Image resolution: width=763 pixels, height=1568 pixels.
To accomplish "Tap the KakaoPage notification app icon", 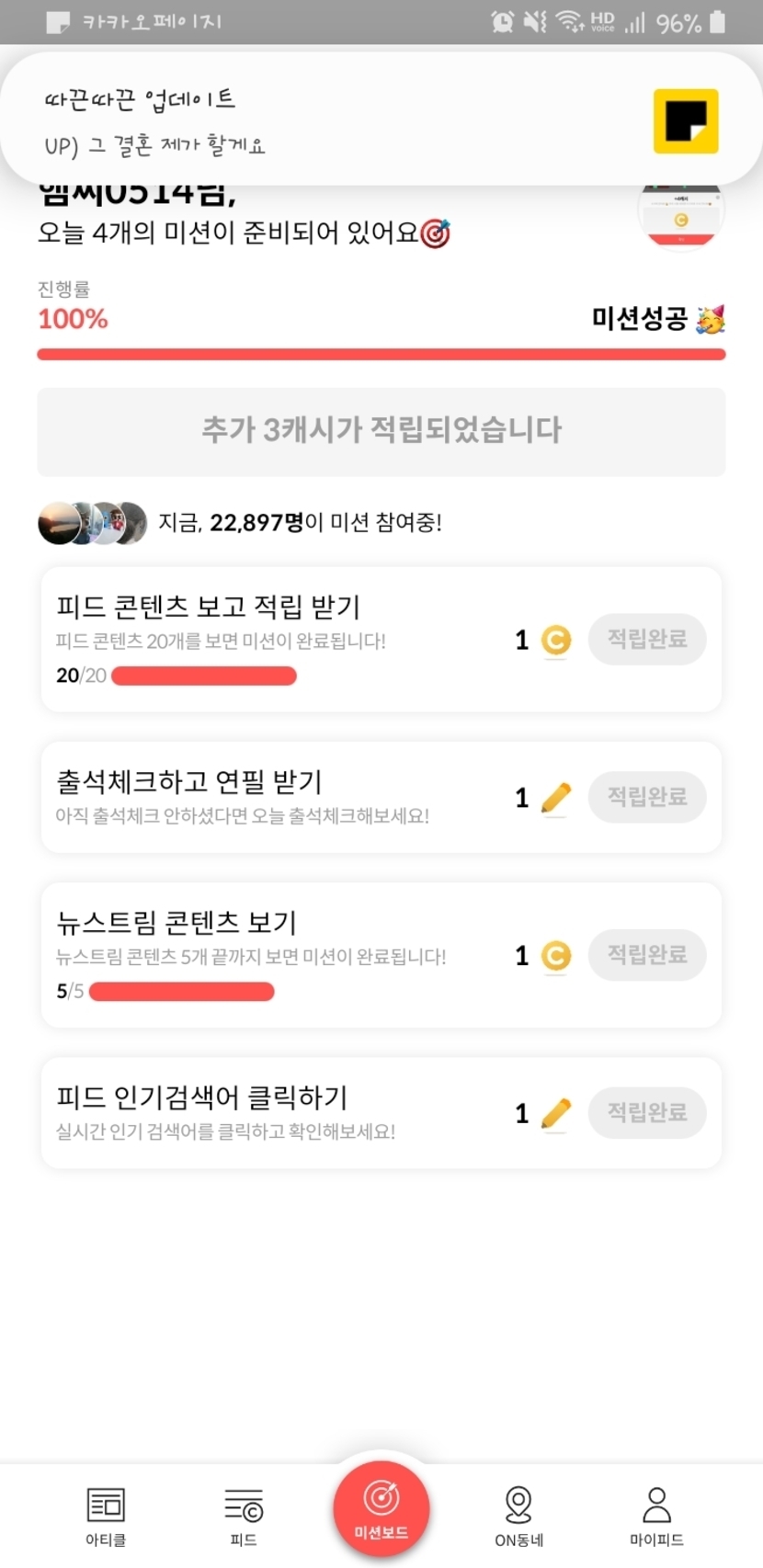I will click(x=685, y=121).
